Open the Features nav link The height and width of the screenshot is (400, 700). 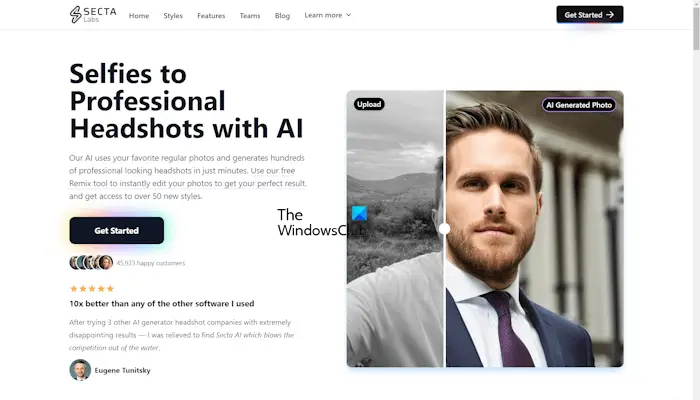(x=211, y=16)
